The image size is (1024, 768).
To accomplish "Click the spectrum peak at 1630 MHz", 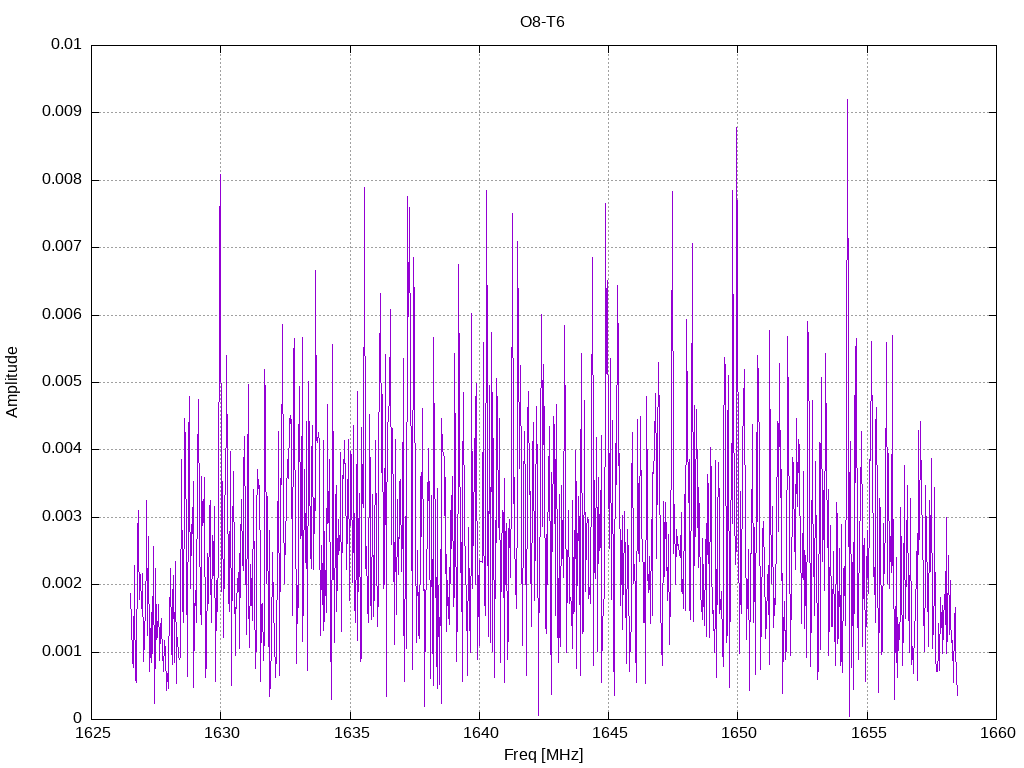I will (220, 176).
